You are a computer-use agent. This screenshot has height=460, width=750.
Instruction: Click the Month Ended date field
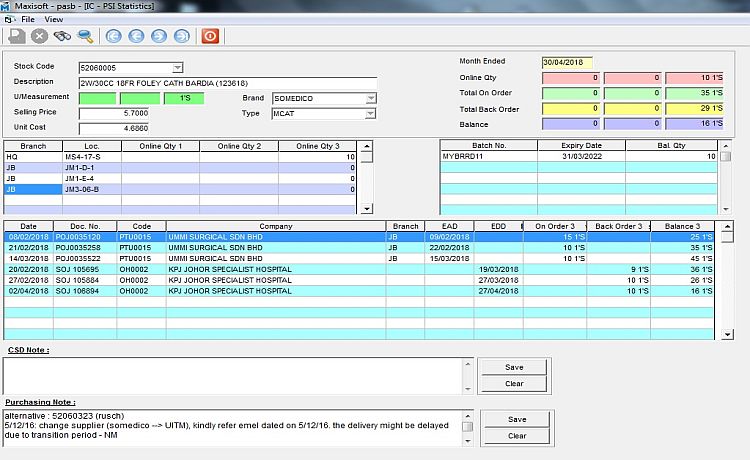tap(568, 62)
